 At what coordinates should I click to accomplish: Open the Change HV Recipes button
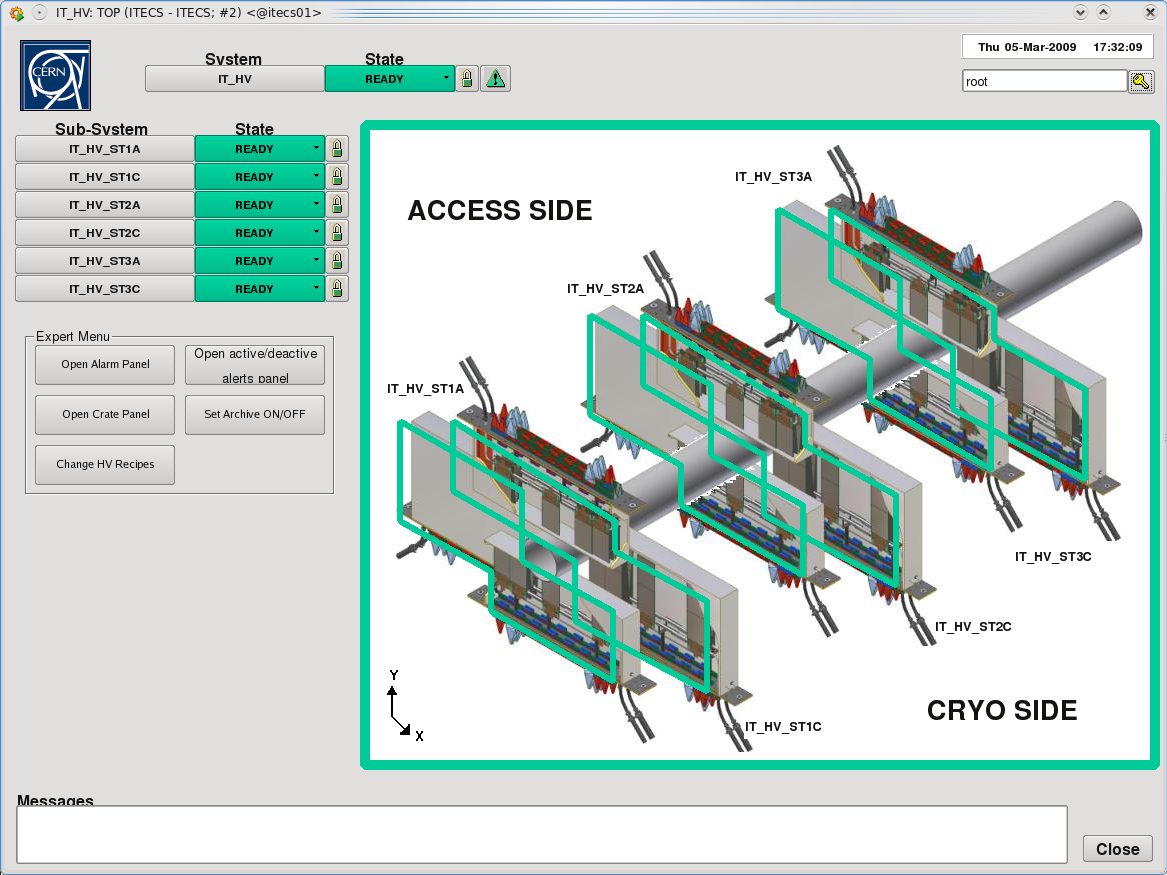pos(105,464)
